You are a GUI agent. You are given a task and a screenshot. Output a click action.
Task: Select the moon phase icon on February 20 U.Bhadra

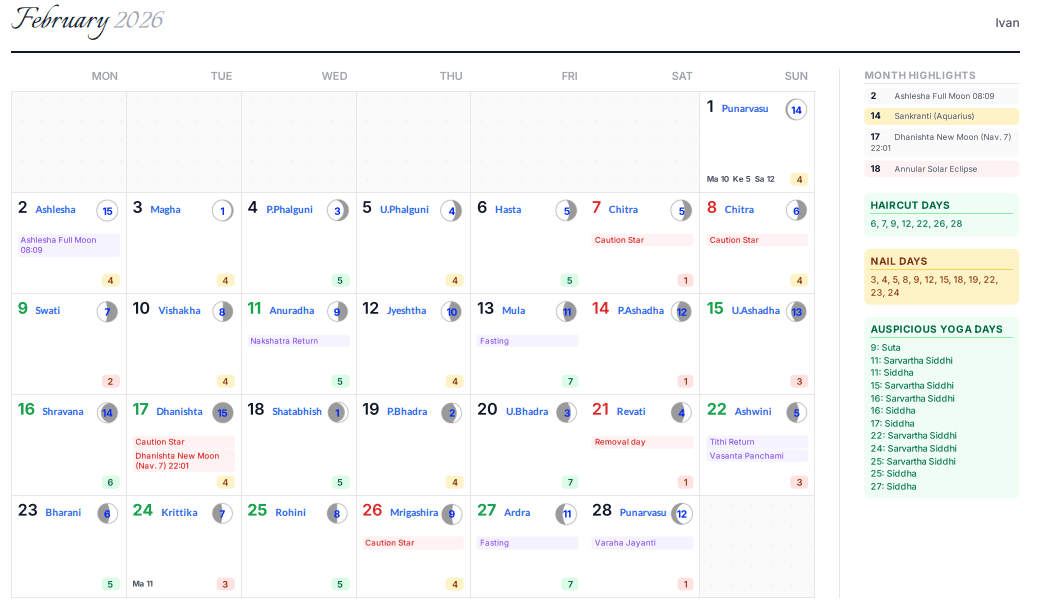566,412
